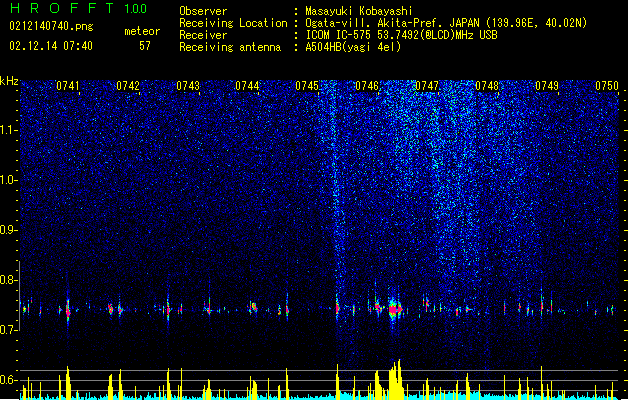Click the 0748 time marker
The height and width of the screenshot is (400, 629).
487,86
